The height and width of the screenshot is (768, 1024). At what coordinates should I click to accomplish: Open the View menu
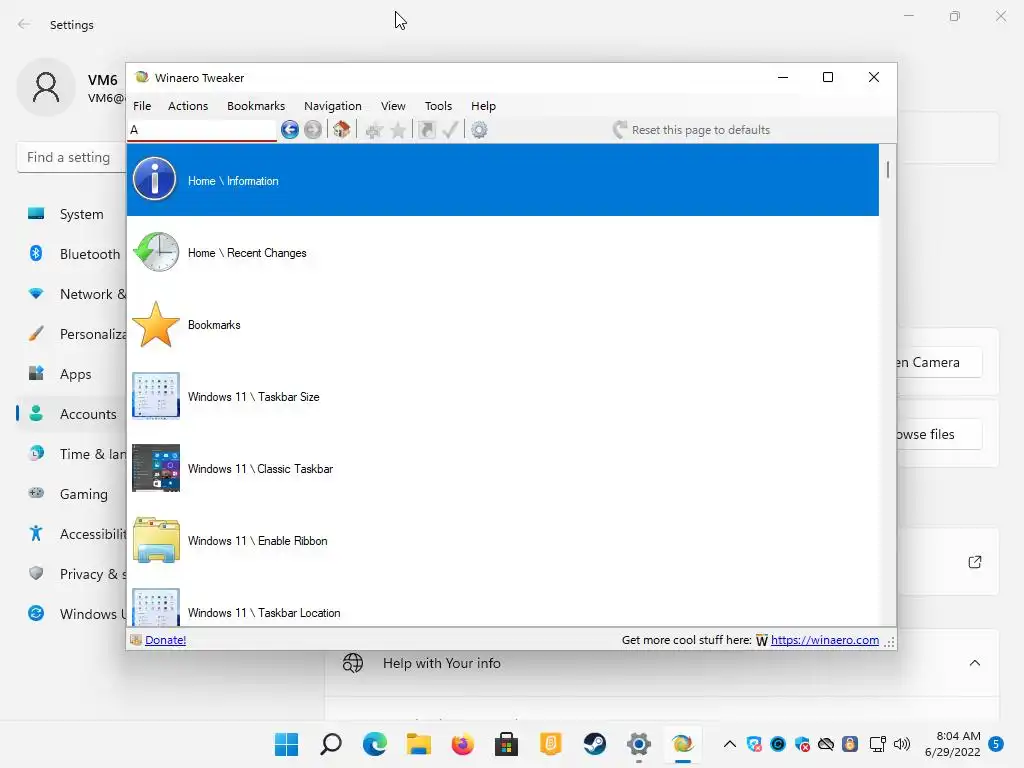(393, 106)
